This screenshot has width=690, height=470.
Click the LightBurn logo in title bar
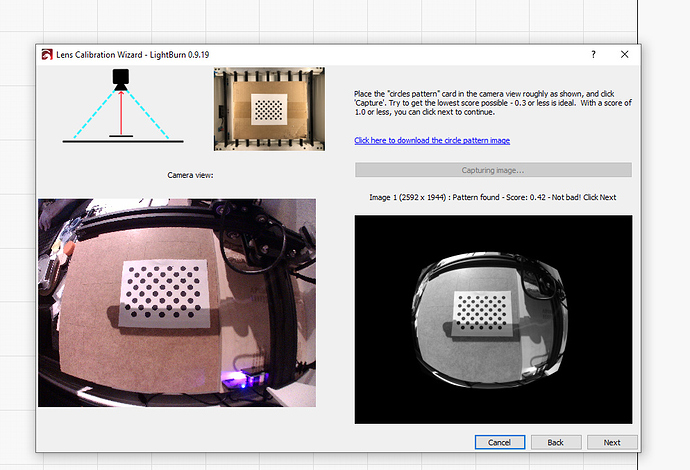pos(47,55)
